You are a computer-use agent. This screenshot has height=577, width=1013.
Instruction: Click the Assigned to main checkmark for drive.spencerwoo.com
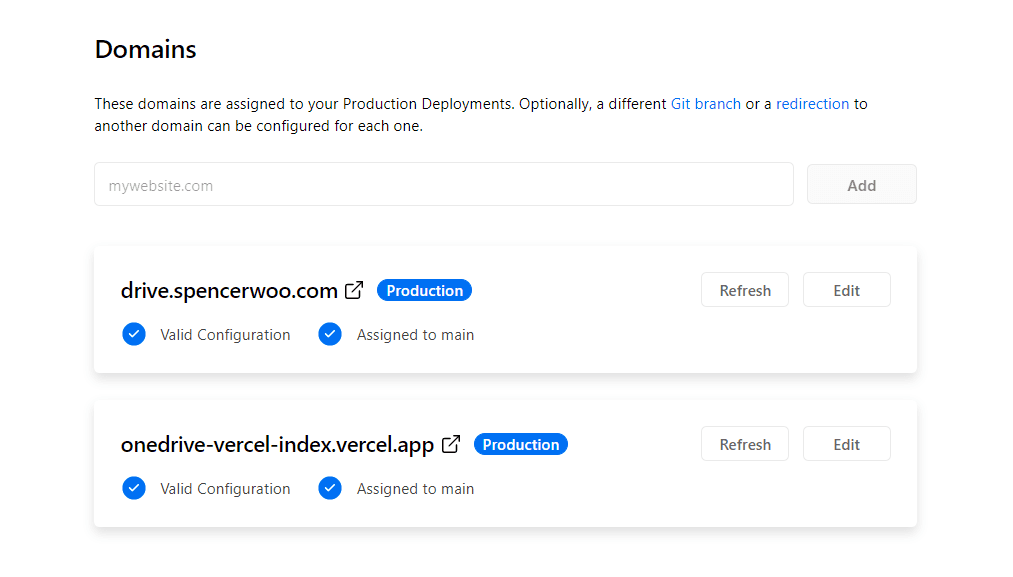pyautogui.click(x=330, y=334)
